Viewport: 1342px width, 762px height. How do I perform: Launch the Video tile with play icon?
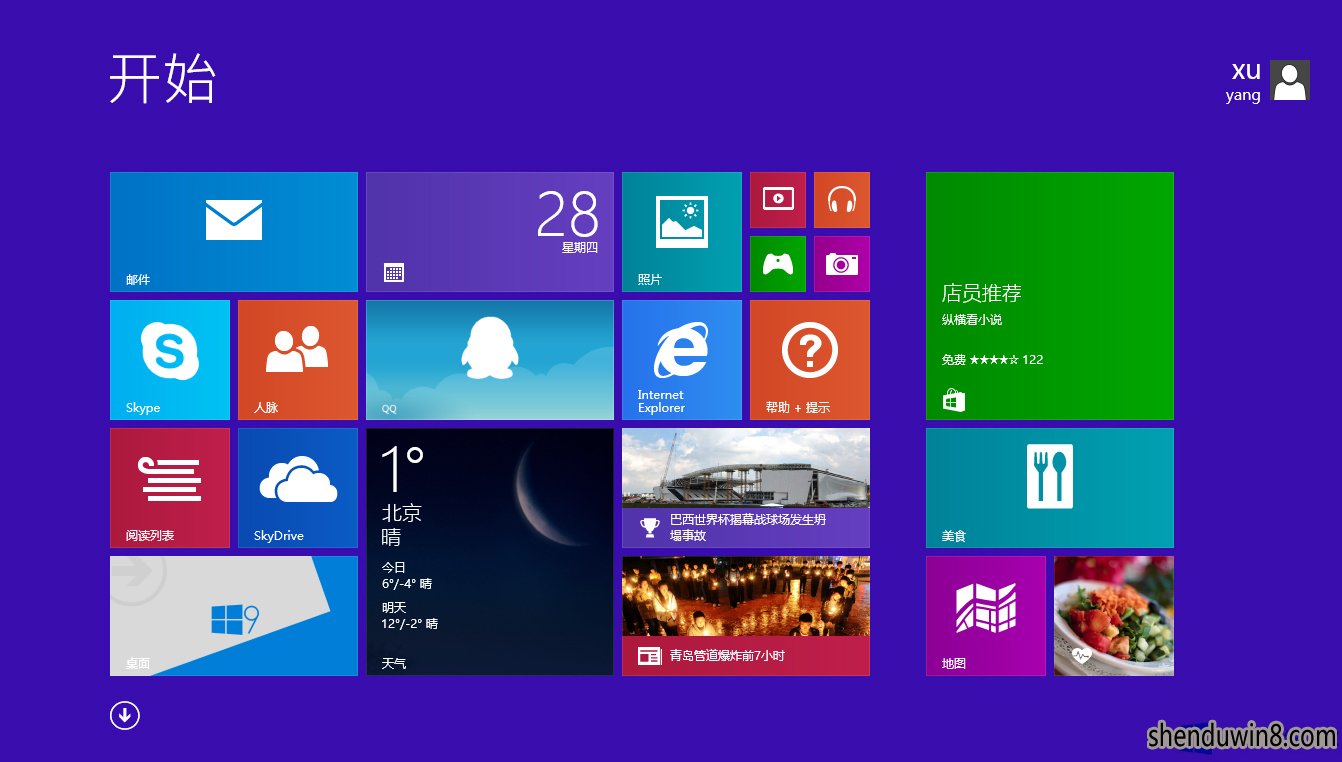(x=778, y=200)
